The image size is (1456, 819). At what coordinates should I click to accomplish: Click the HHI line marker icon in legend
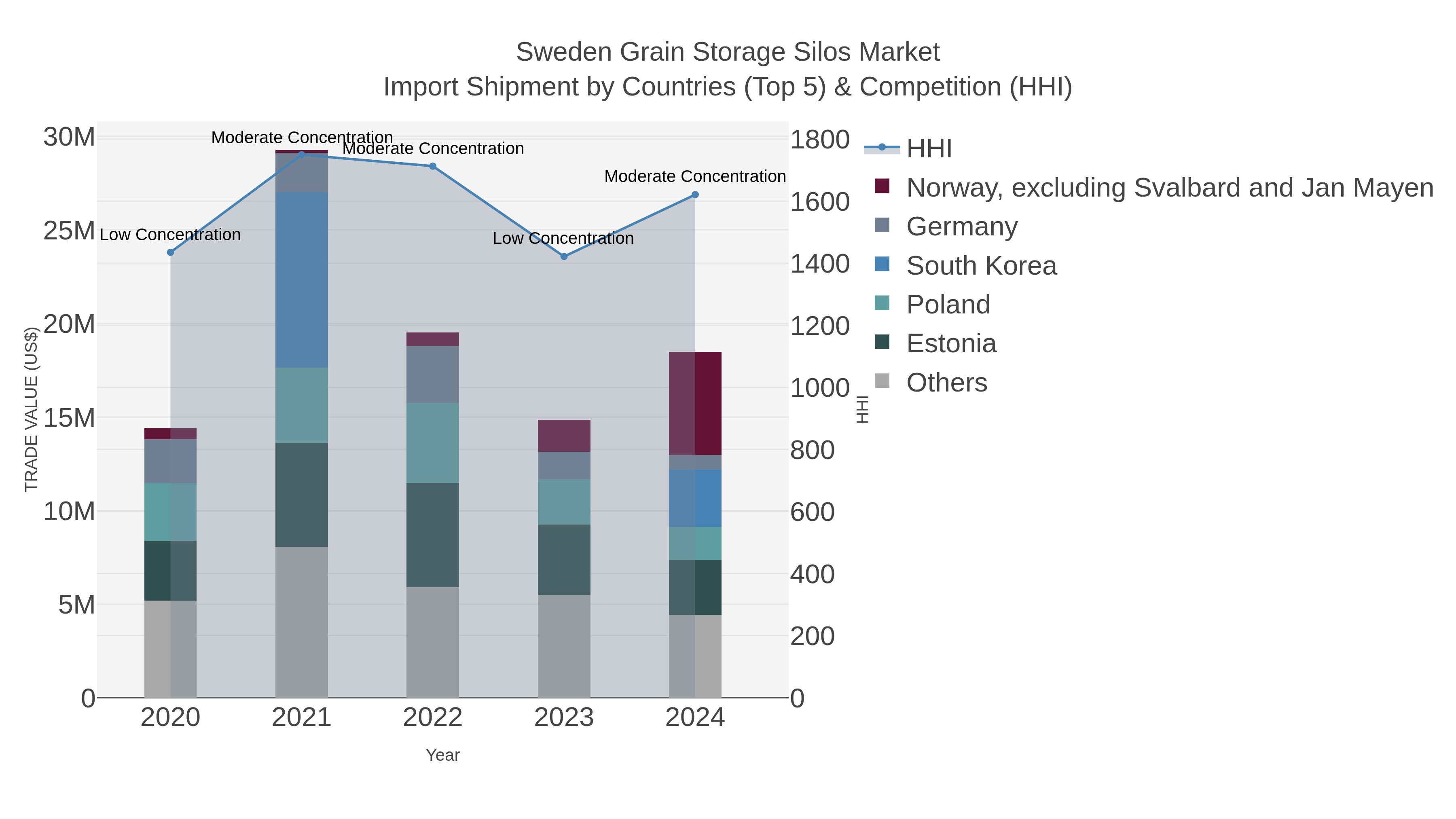(882, 148)
